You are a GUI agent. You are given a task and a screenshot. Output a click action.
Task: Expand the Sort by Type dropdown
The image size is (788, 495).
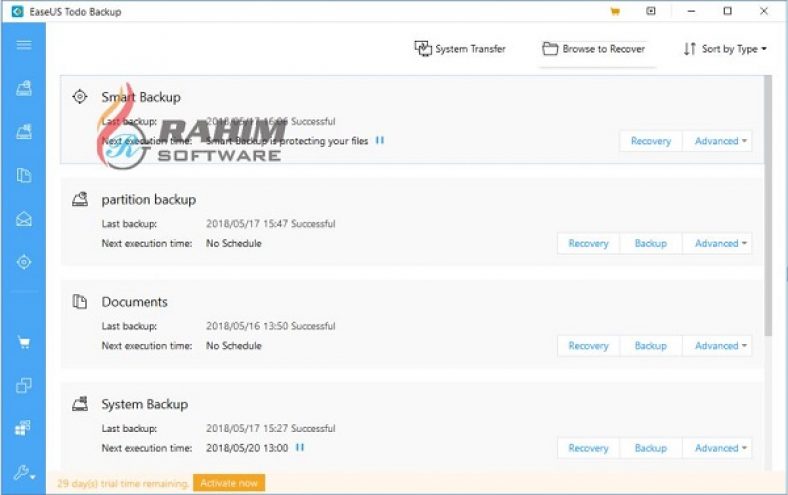725,49
